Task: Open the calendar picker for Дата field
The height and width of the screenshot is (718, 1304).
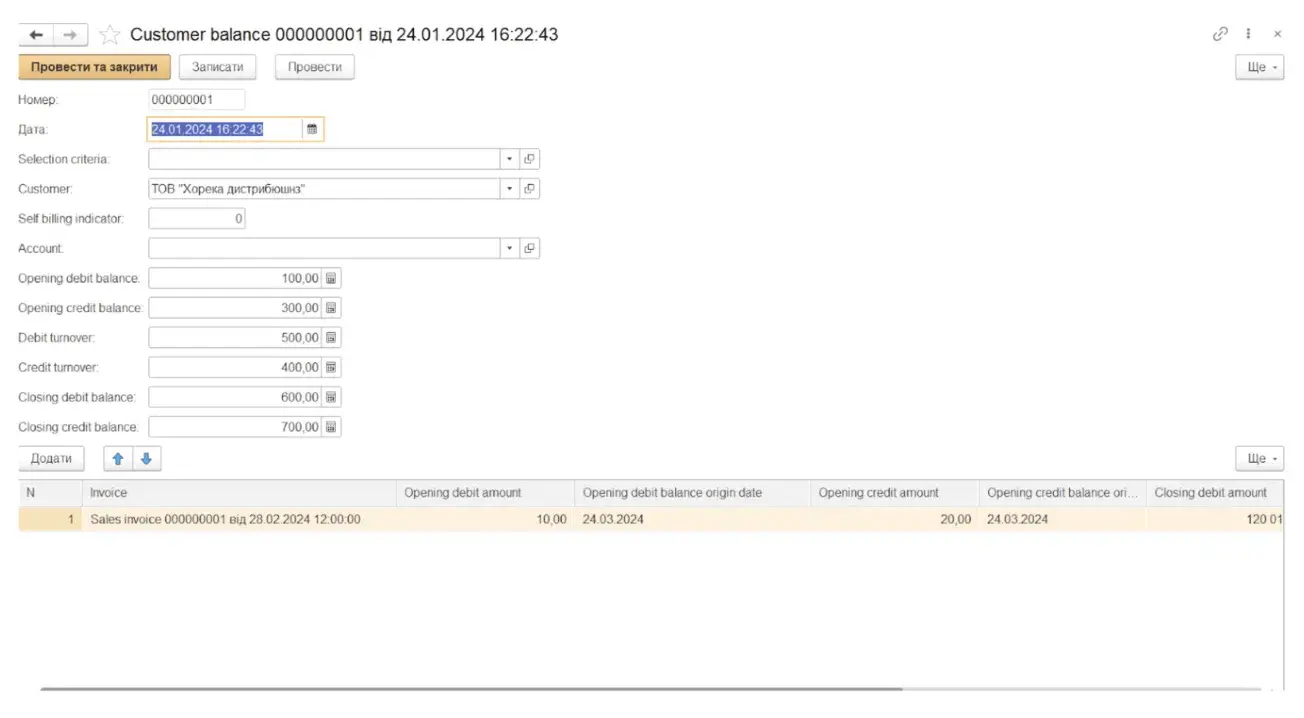Action: (x=312, y=129)
